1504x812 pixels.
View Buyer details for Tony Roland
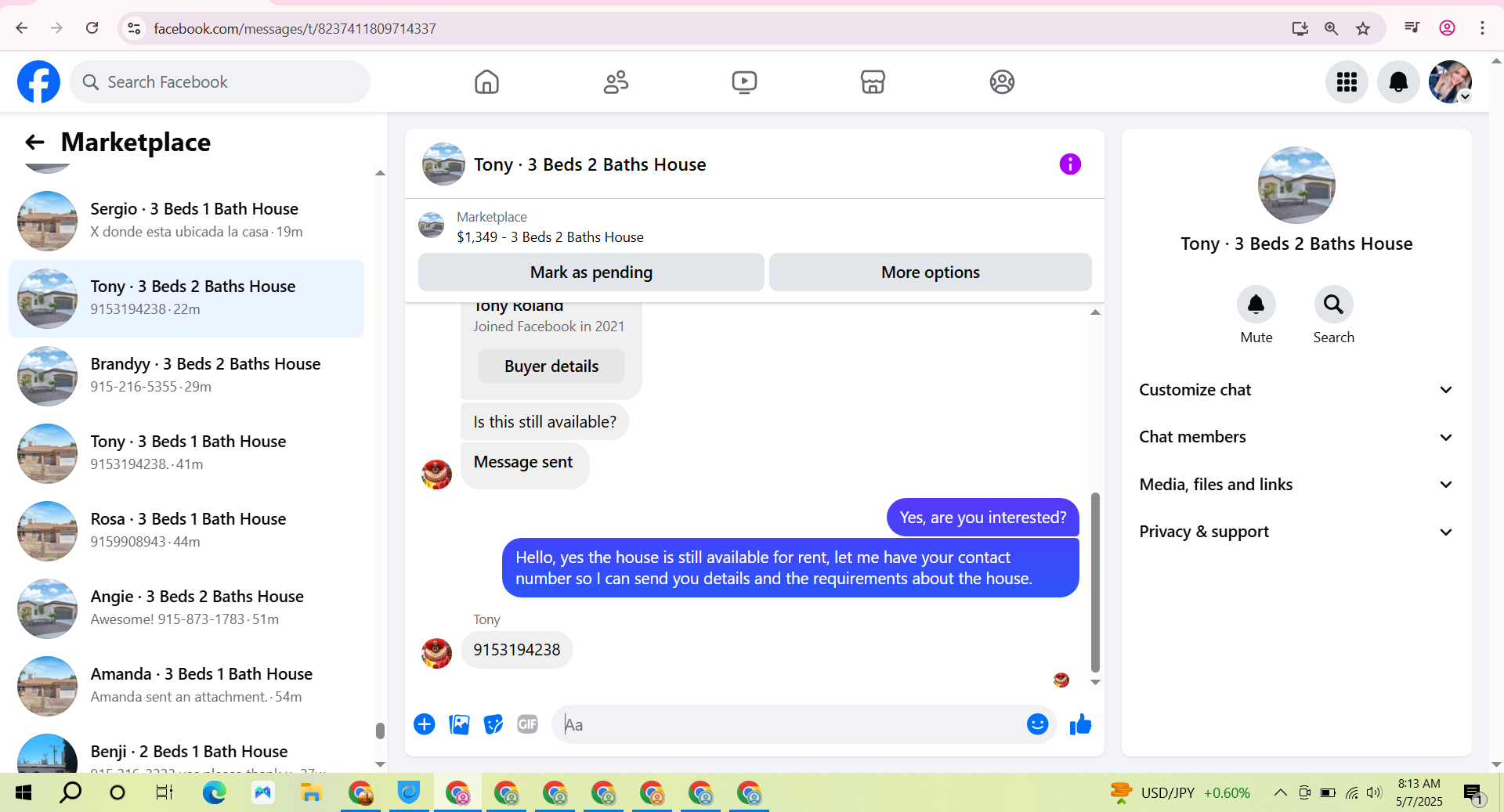click(551, 366)
